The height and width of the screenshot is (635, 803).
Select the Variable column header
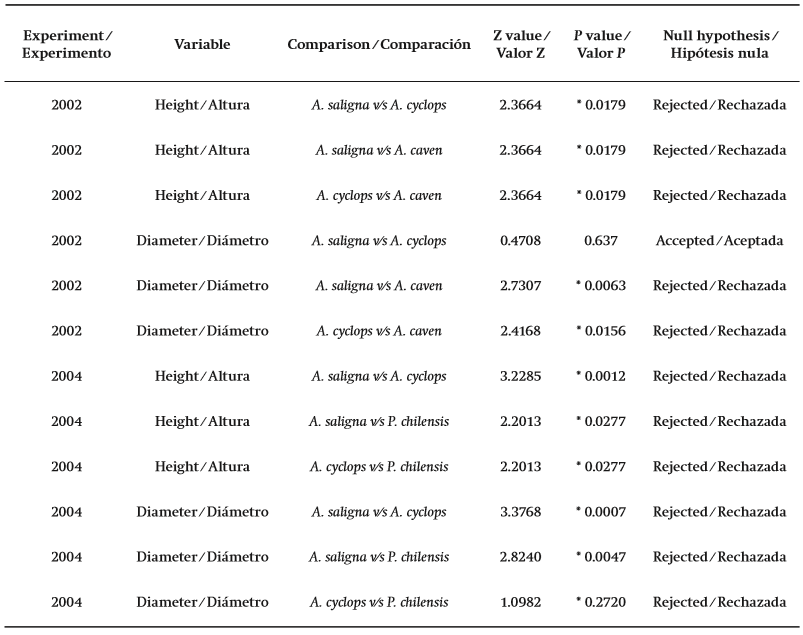click(x=202, y=45)
